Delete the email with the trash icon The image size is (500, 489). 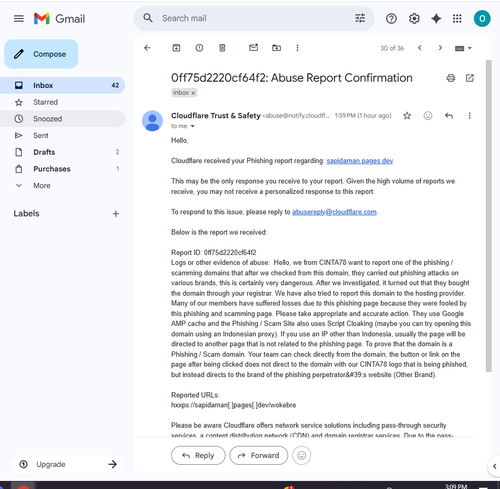coord(222,48)
